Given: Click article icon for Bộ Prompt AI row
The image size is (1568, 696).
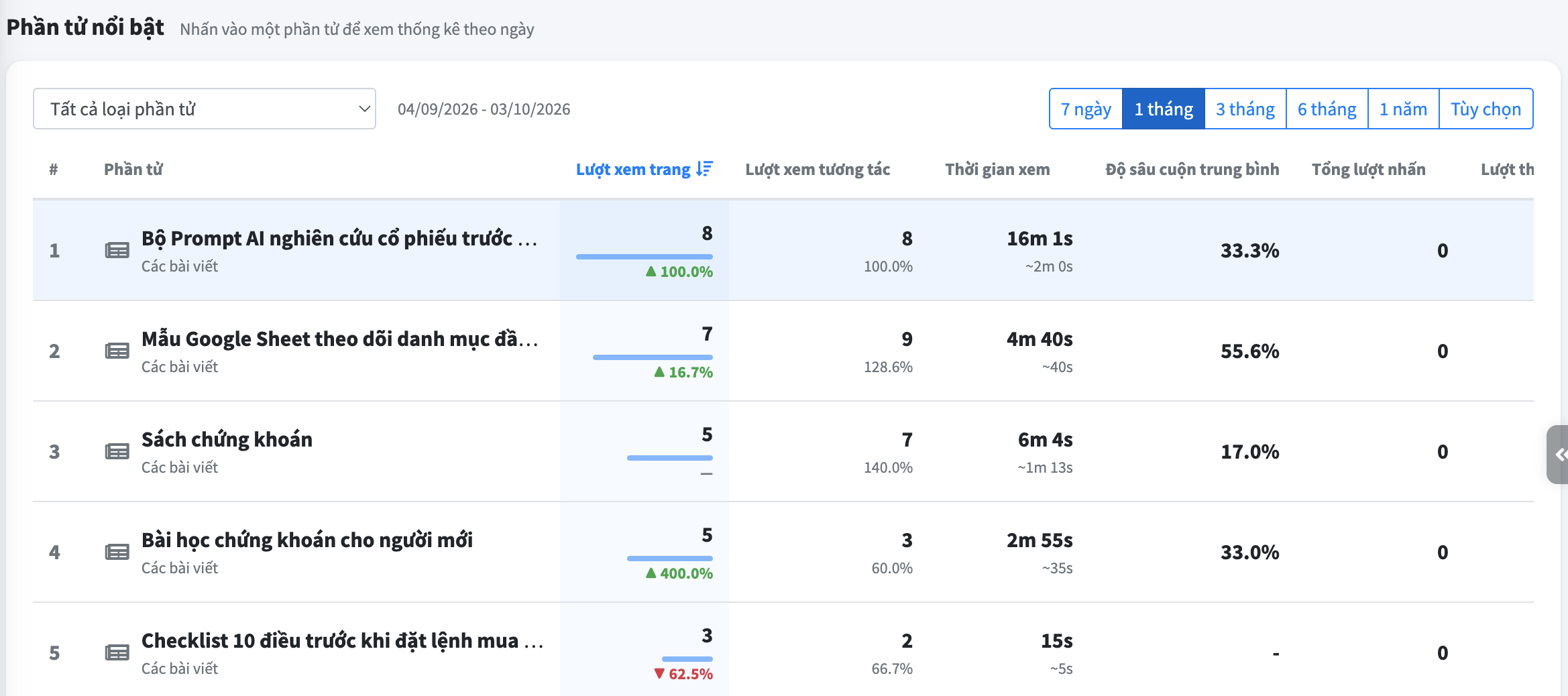Looking at the screenshot, I should (117, 250).
